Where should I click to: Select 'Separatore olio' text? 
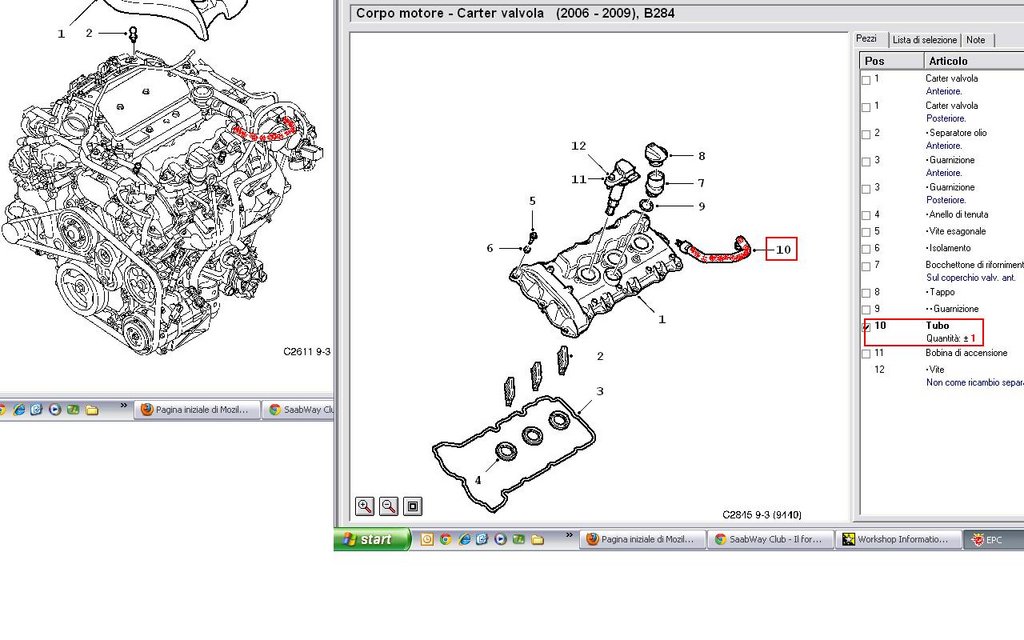(958, 133)
